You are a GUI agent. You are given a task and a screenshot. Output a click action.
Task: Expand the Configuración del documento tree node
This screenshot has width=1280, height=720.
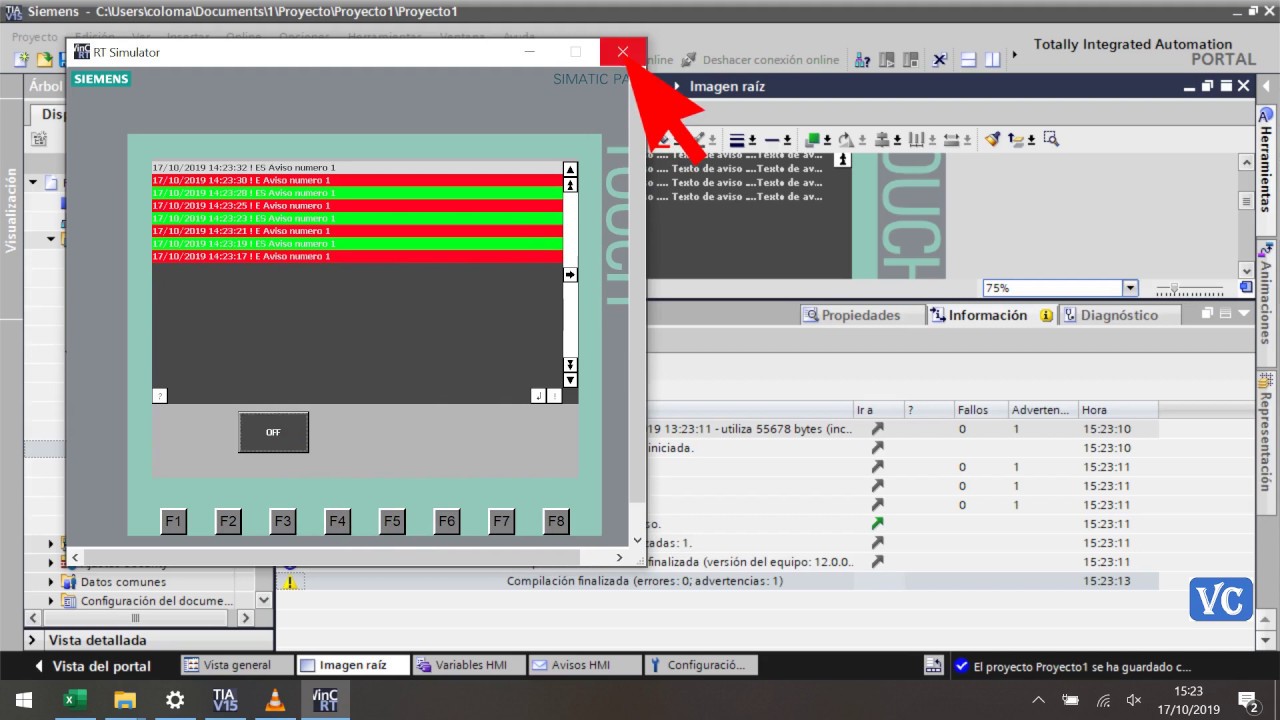coord(52,601)
